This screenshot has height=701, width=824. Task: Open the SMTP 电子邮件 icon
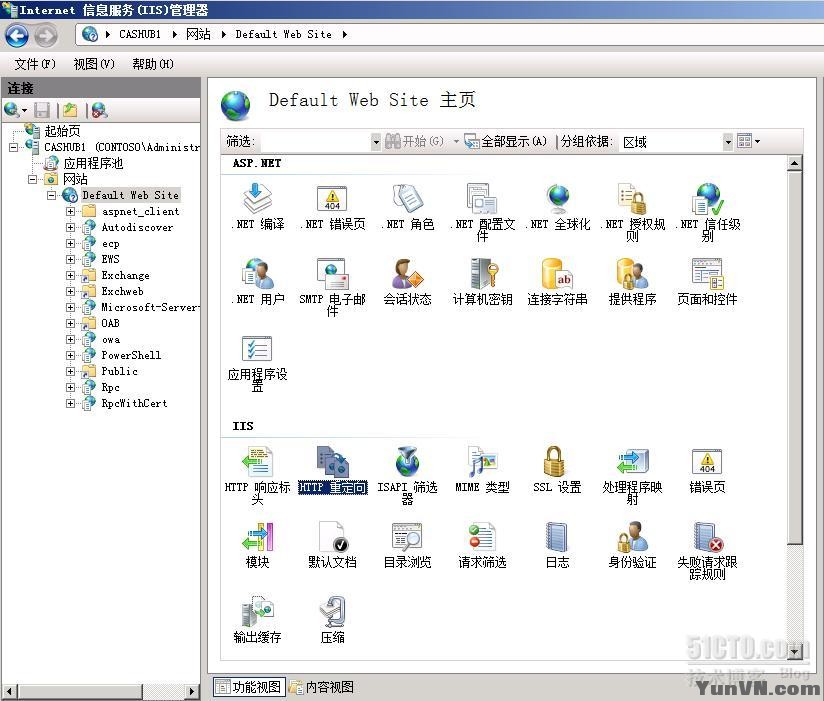coord(332,286)
